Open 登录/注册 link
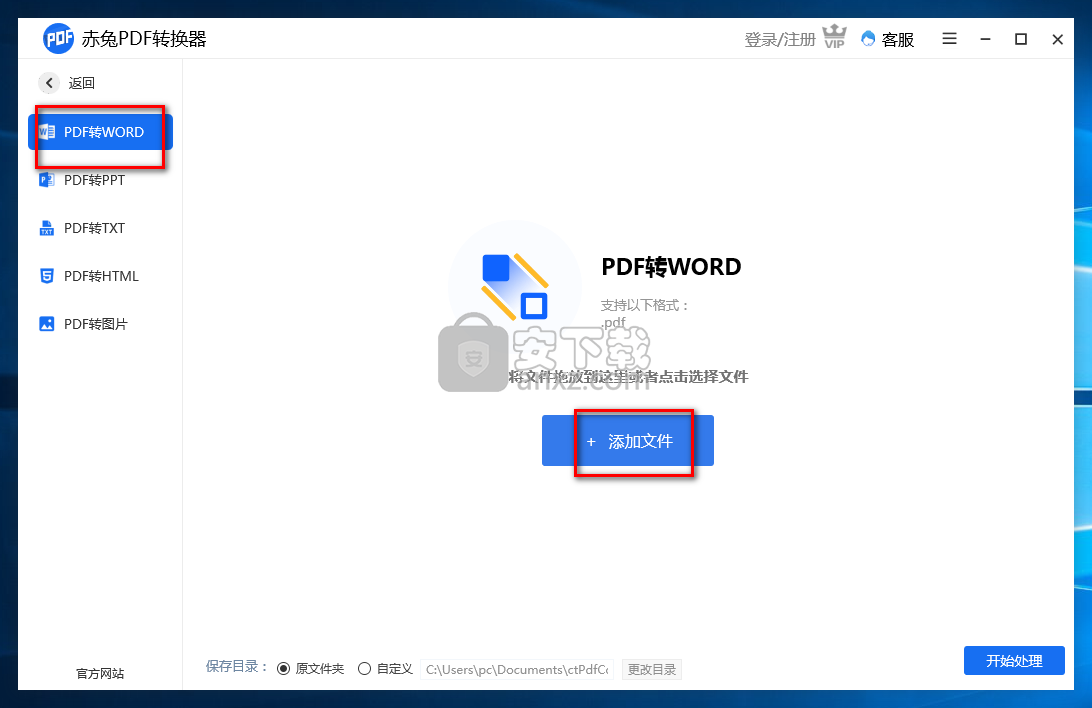1092x708 pixels. coord(780,40)
